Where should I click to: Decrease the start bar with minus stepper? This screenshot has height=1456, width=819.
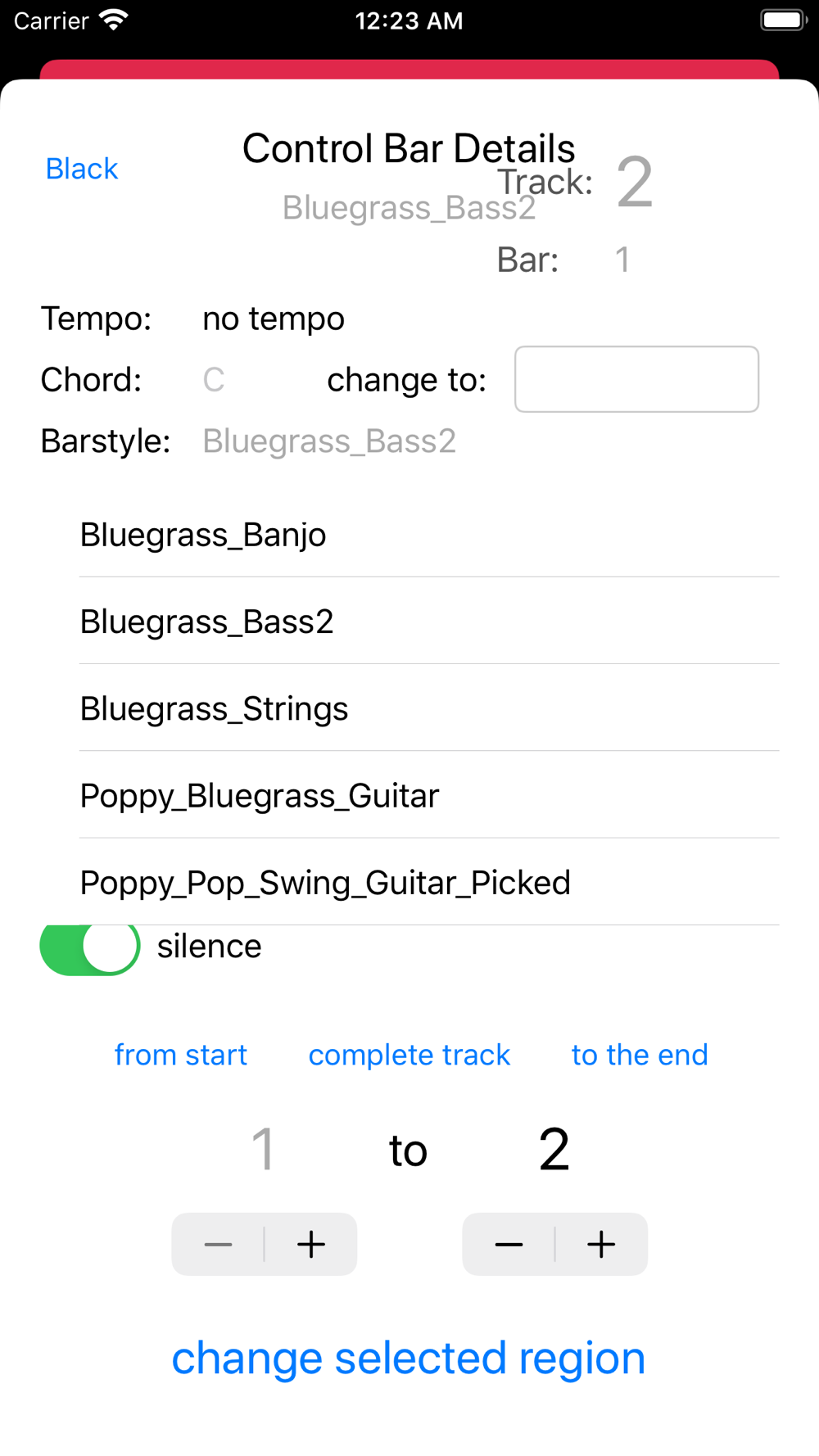[218, 1244]
